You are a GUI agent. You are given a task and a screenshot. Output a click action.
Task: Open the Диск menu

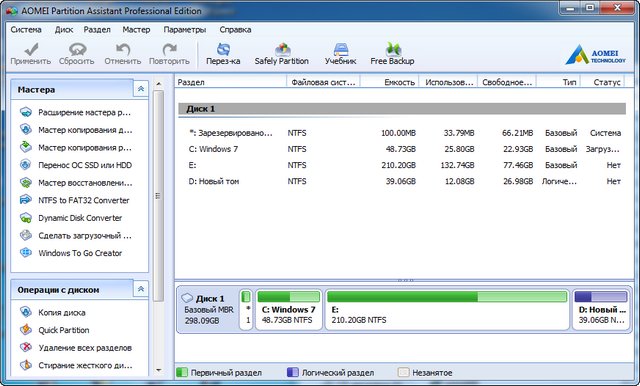pos(64,30)
